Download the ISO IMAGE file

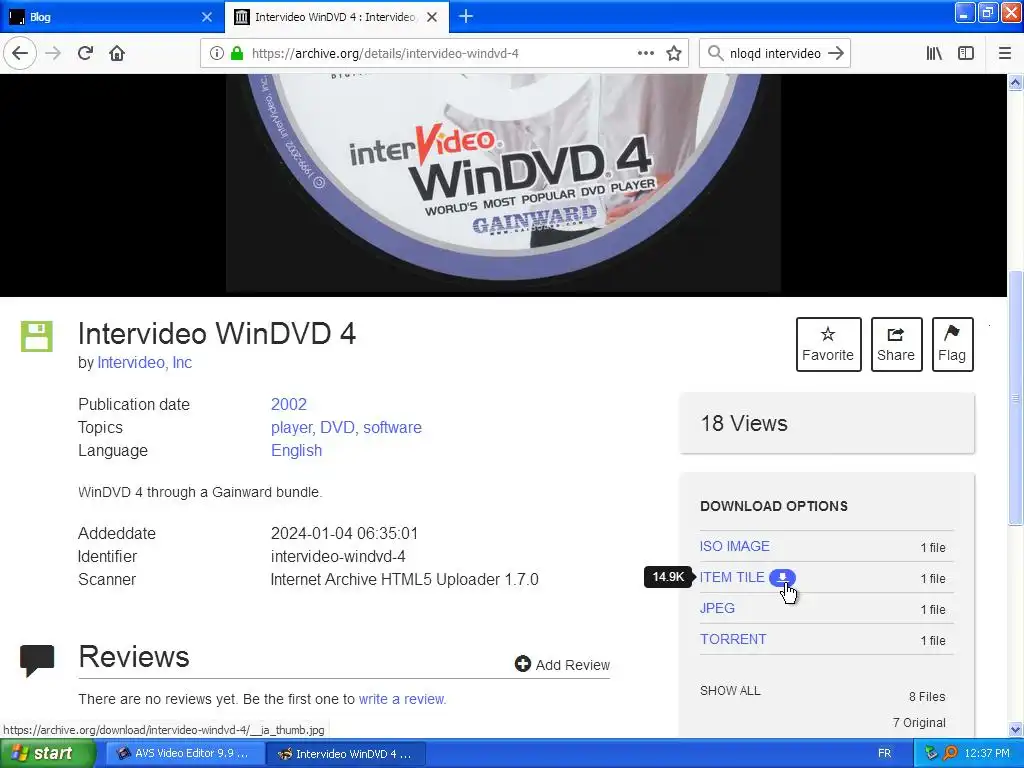[735, 546]
